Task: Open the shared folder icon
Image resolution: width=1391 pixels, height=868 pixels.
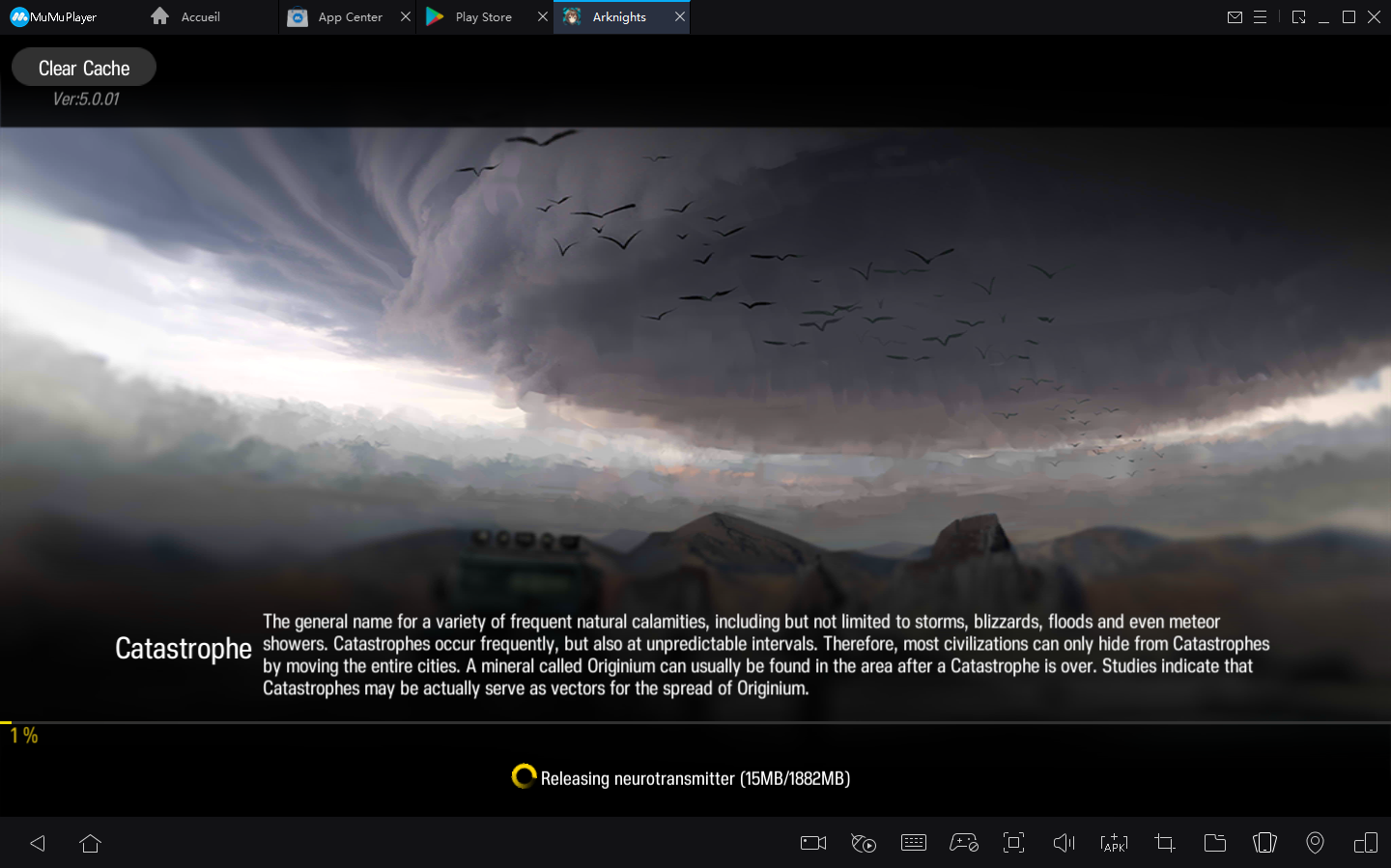Action: (x=1215, y=843)
